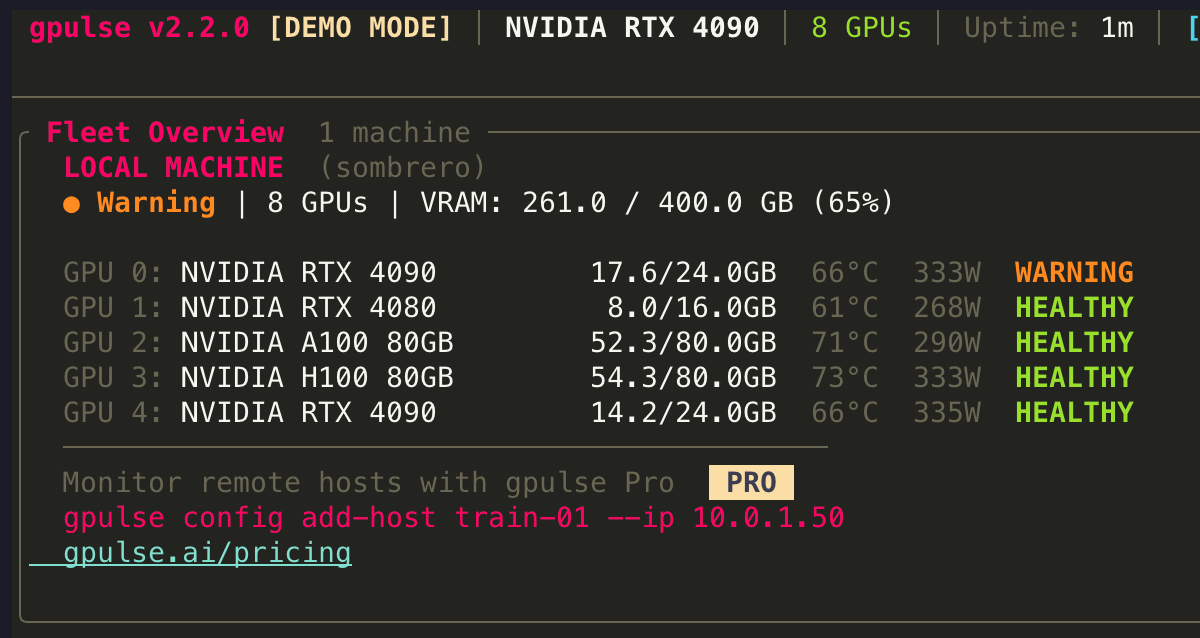Click the HEALTHY status for GPU 1
1200x638 pixels.
click(1073, 307)
